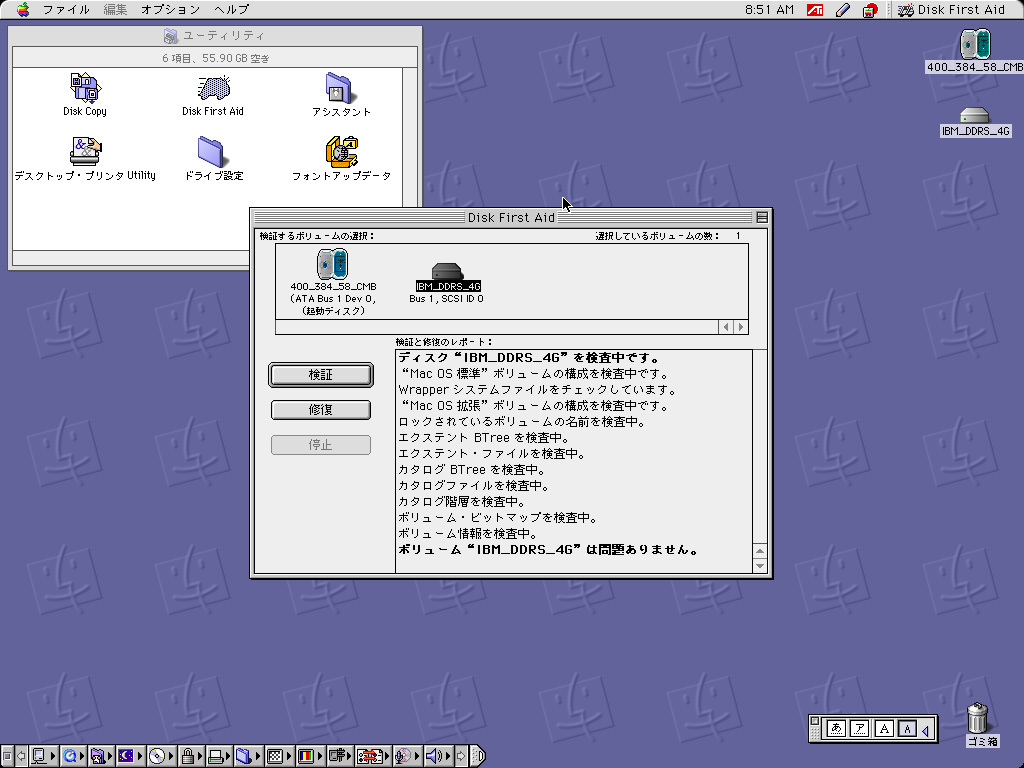Collapse the Control Strip using end tab
Viewport: 1024px width, 768px height.
pos(477,756)
